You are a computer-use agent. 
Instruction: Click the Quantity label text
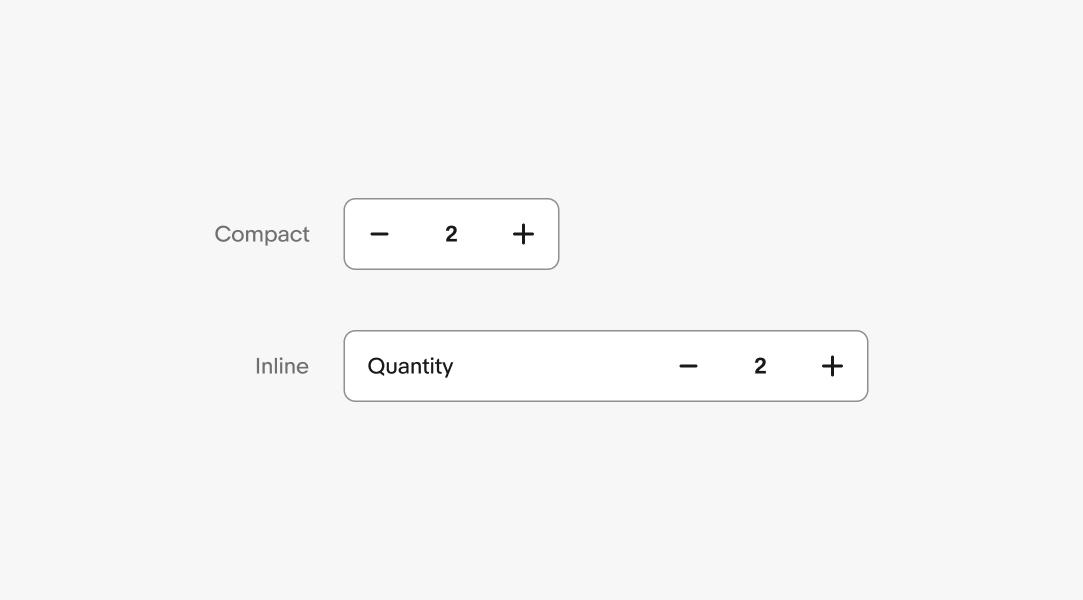(410, 366)
